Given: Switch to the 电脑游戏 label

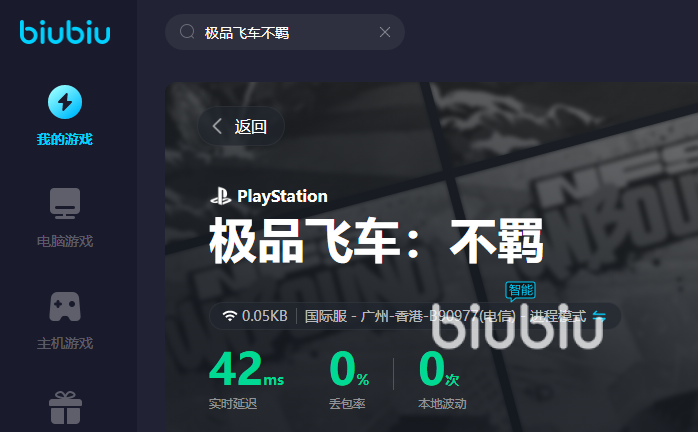Looking at the screenshot, I should [65, 241].
